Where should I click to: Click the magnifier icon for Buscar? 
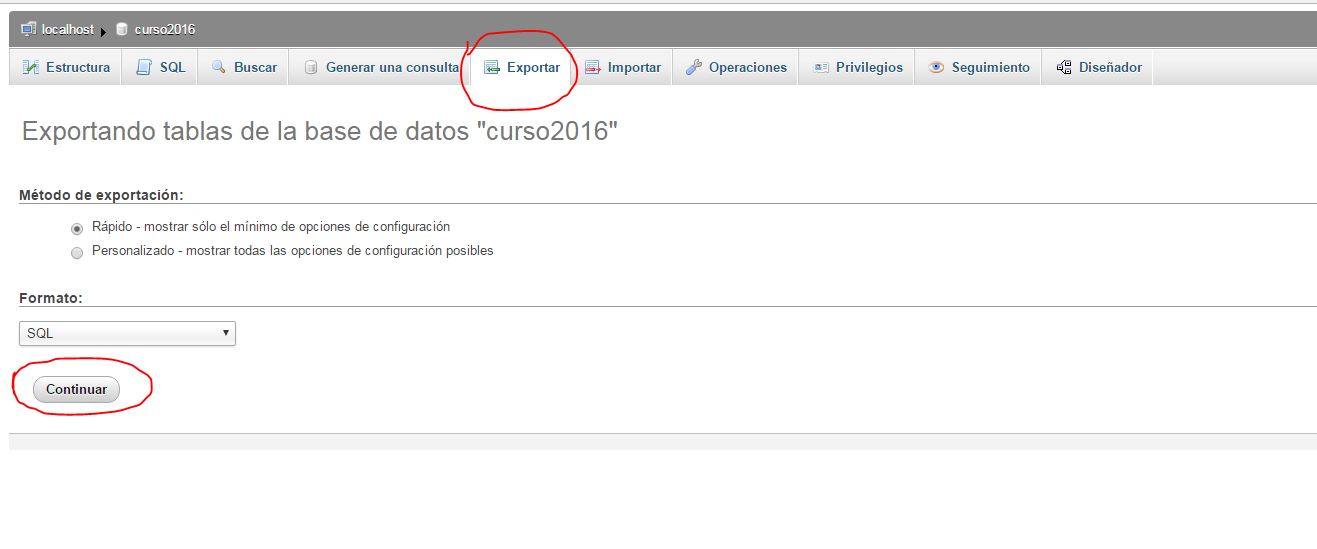tap(219, 68)
